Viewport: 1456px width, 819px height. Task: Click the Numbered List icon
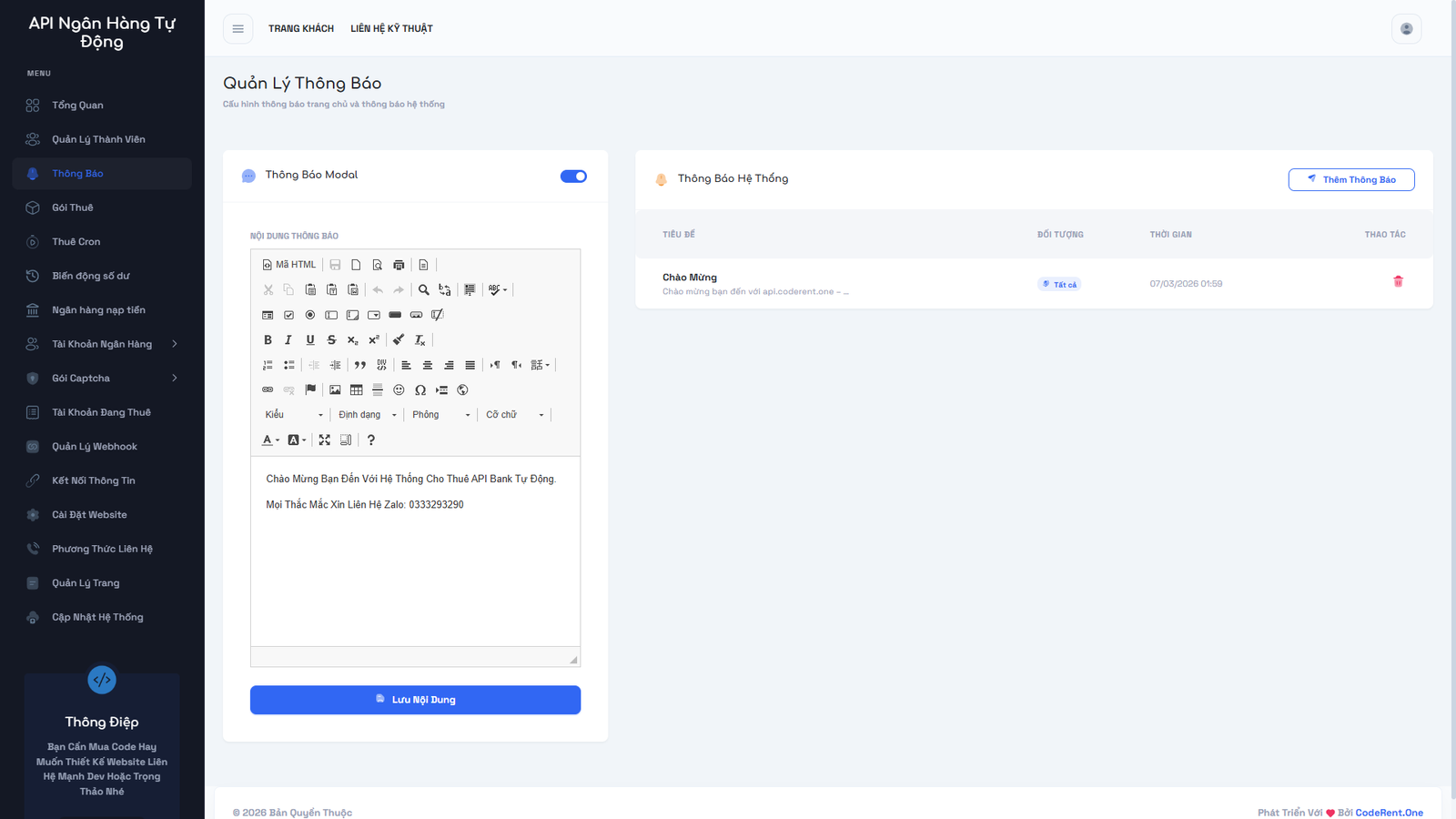pos(268,364)
